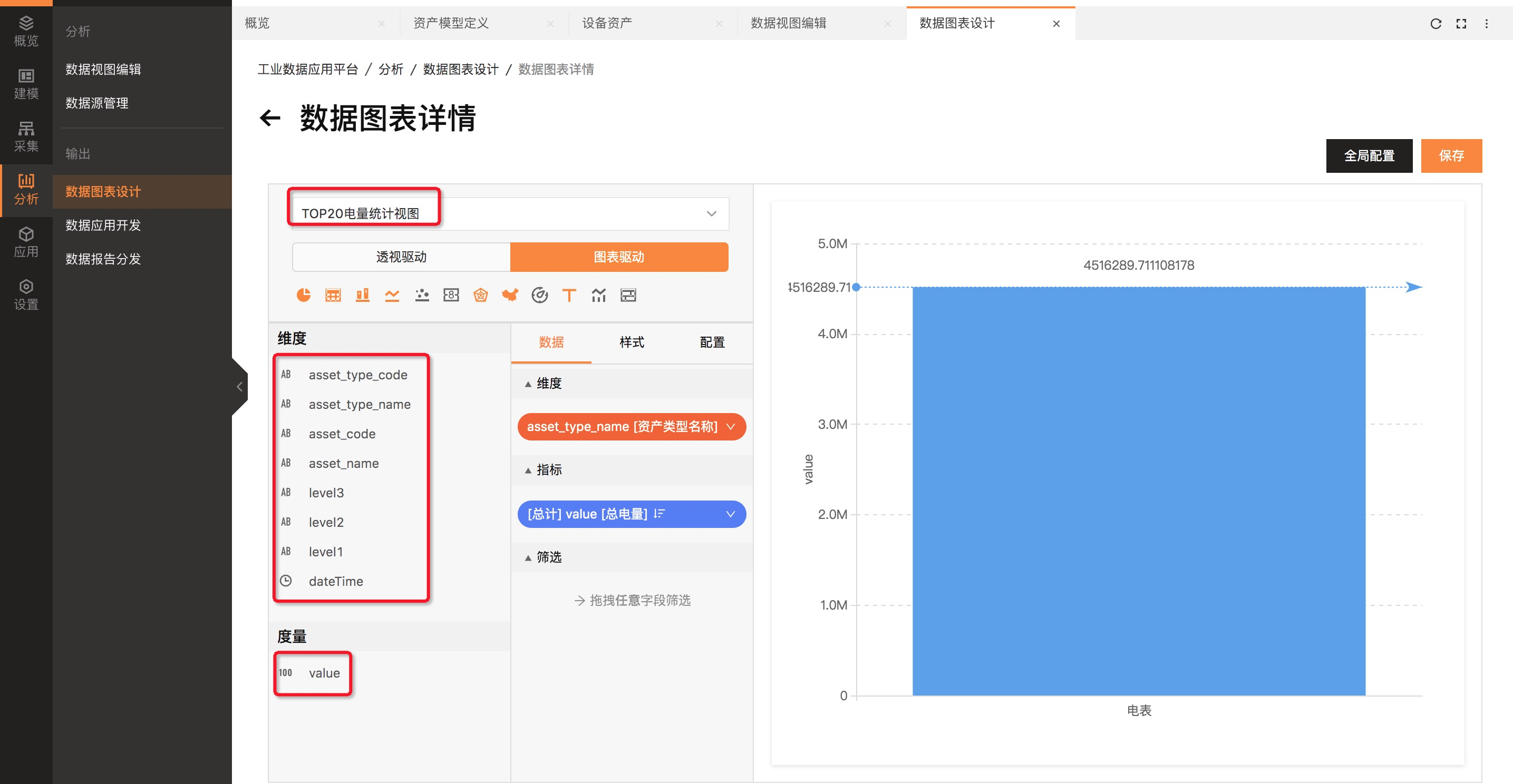Open the TOP20电量统计视图 dropdown
This screenshot has height=784, width=1513.
pos(510,213)
